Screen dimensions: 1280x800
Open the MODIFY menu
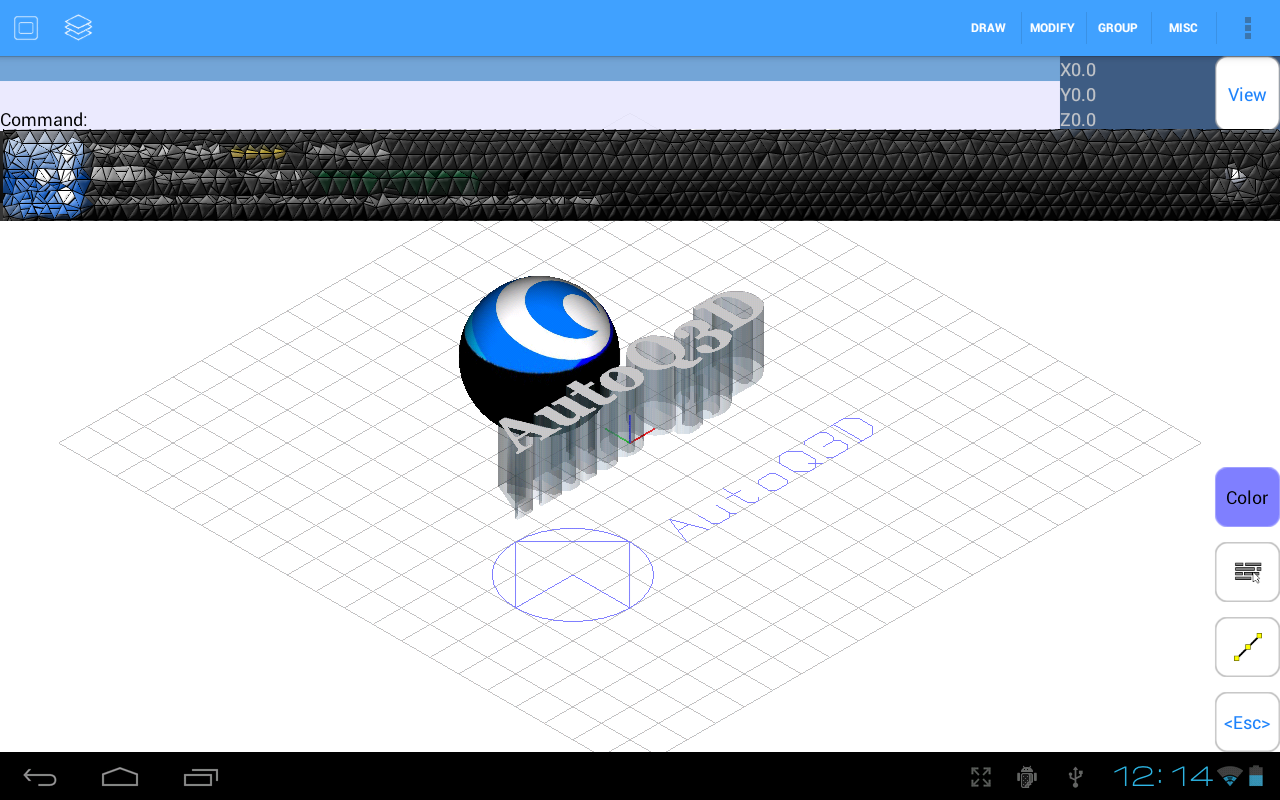1052,28
